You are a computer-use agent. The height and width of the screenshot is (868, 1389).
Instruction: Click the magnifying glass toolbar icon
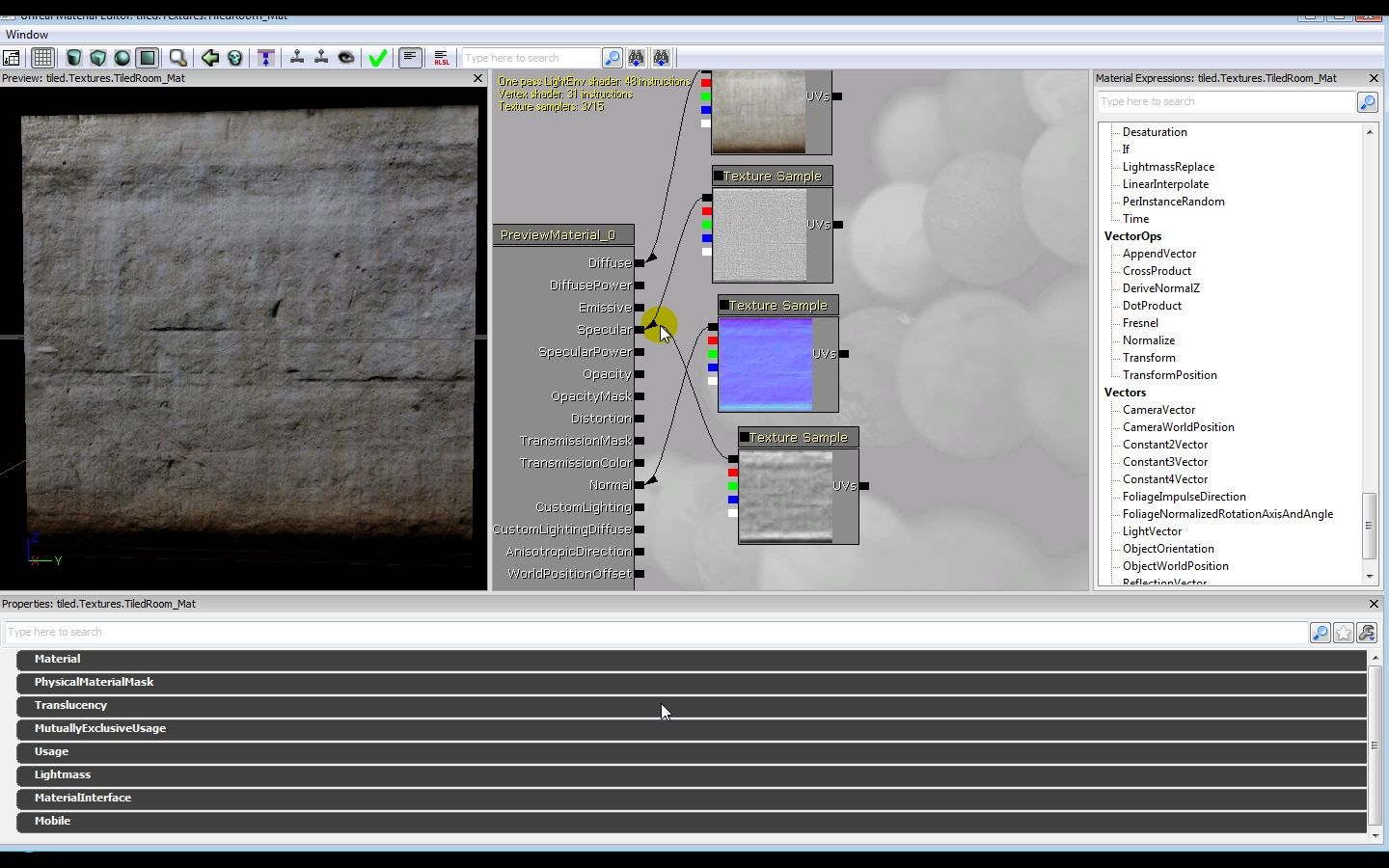point(177,58)
